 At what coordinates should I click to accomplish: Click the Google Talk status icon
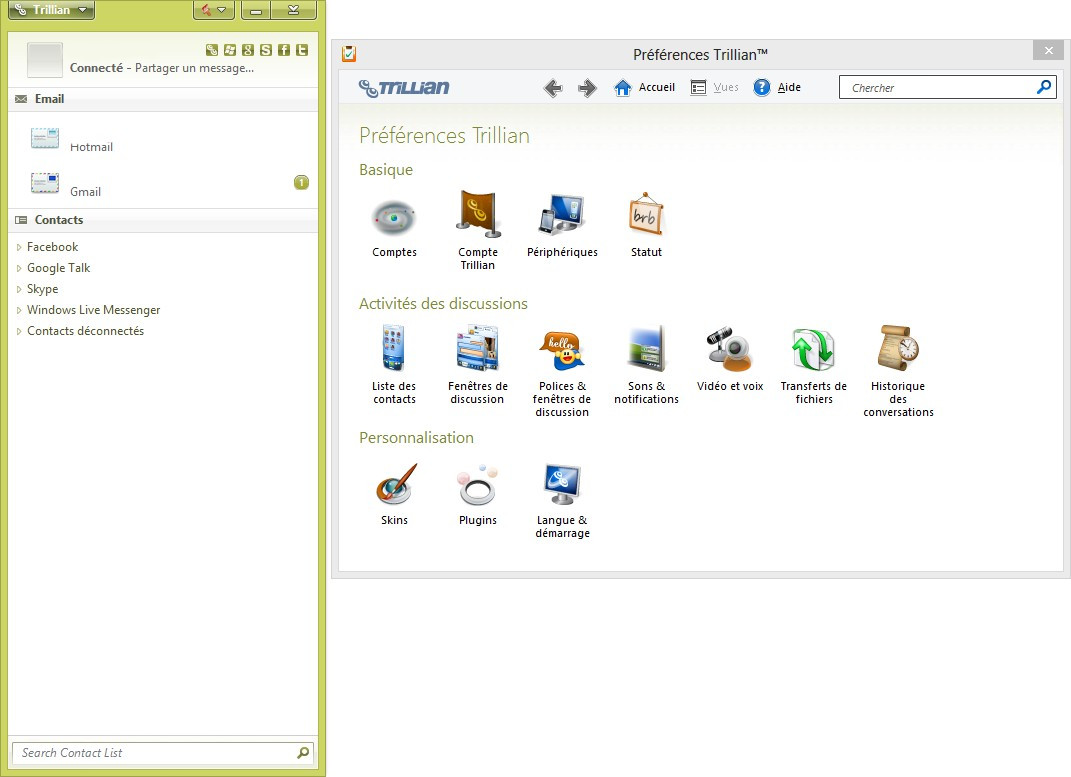(x=248, y=50)
